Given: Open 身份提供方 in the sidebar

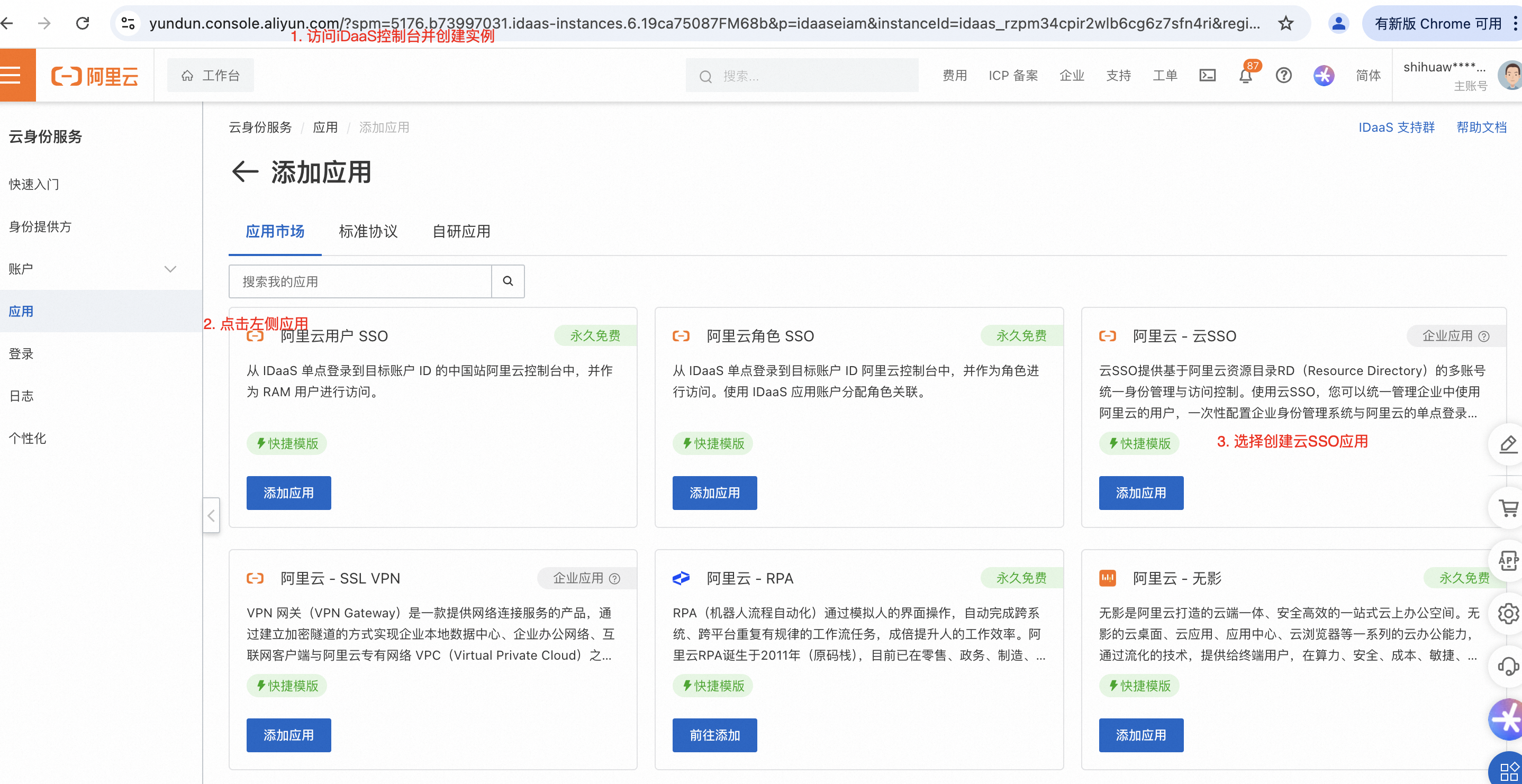Looking at the screenshot, I should 40,227.
